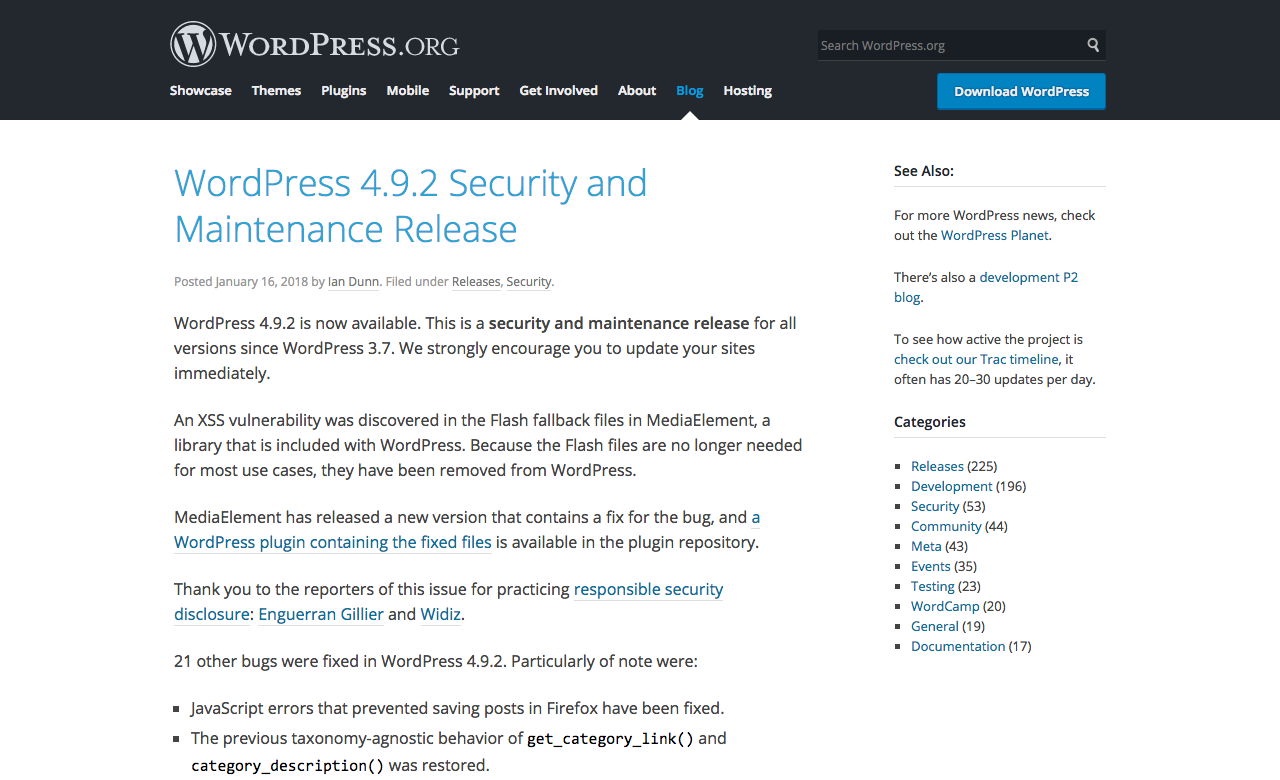The width and height of the screenshot is (1280, 780).
Task: Click the search magnifier icon
Action: click(x=1093, y=45)
